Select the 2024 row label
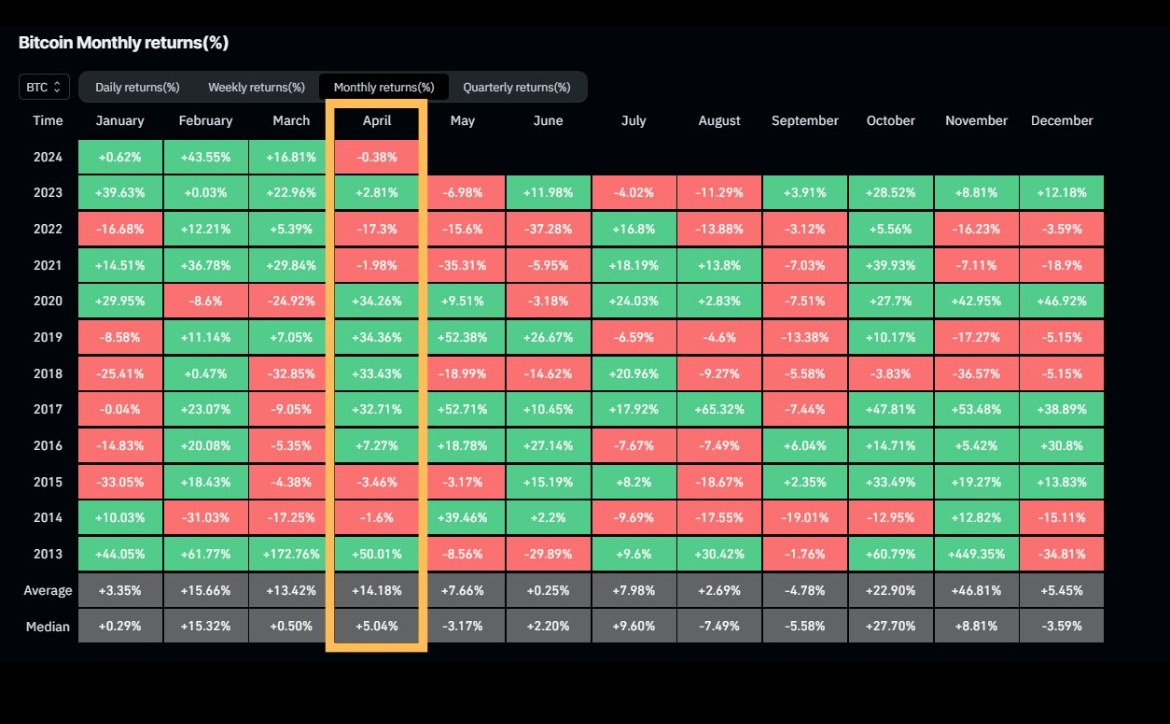Image resolution: width=1170 pixels, height=724 pixels. click(x=48, y=157)
